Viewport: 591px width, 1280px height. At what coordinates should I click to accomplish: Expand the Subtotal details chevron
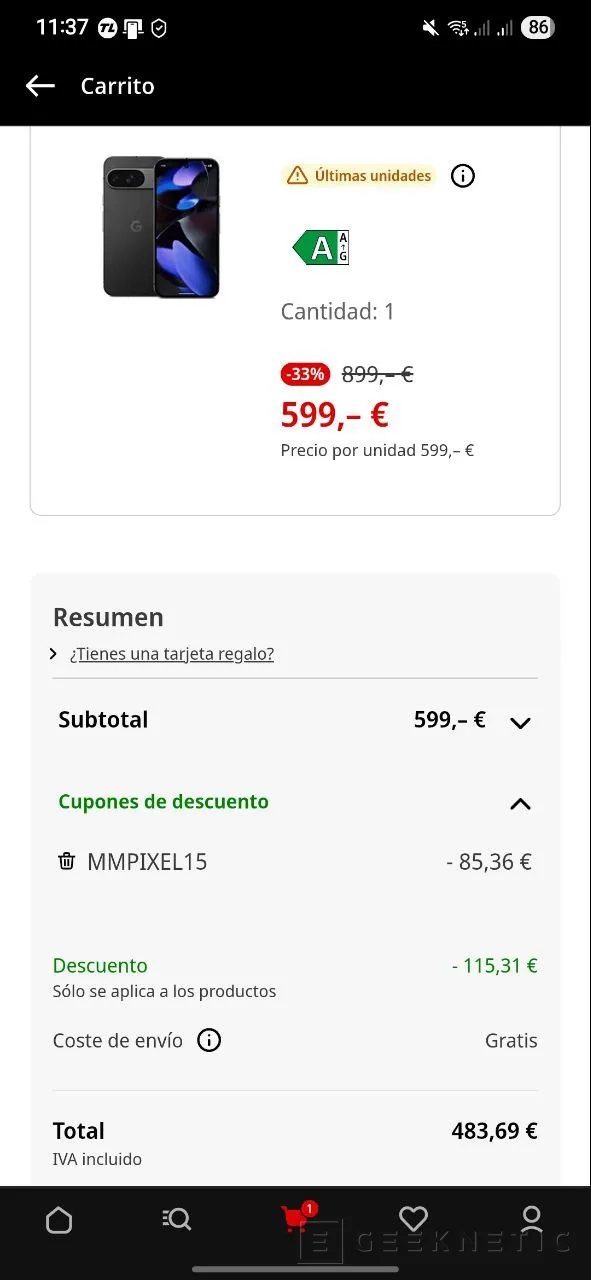coord(520,722)
